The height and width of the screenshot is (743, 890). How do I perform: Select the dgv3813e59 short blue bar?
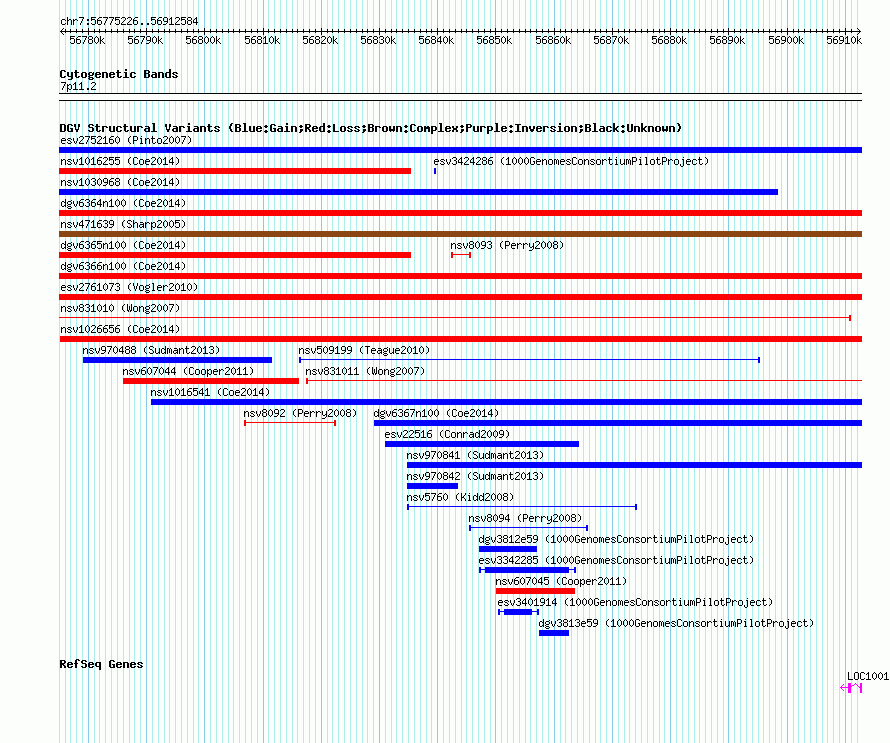554,633
